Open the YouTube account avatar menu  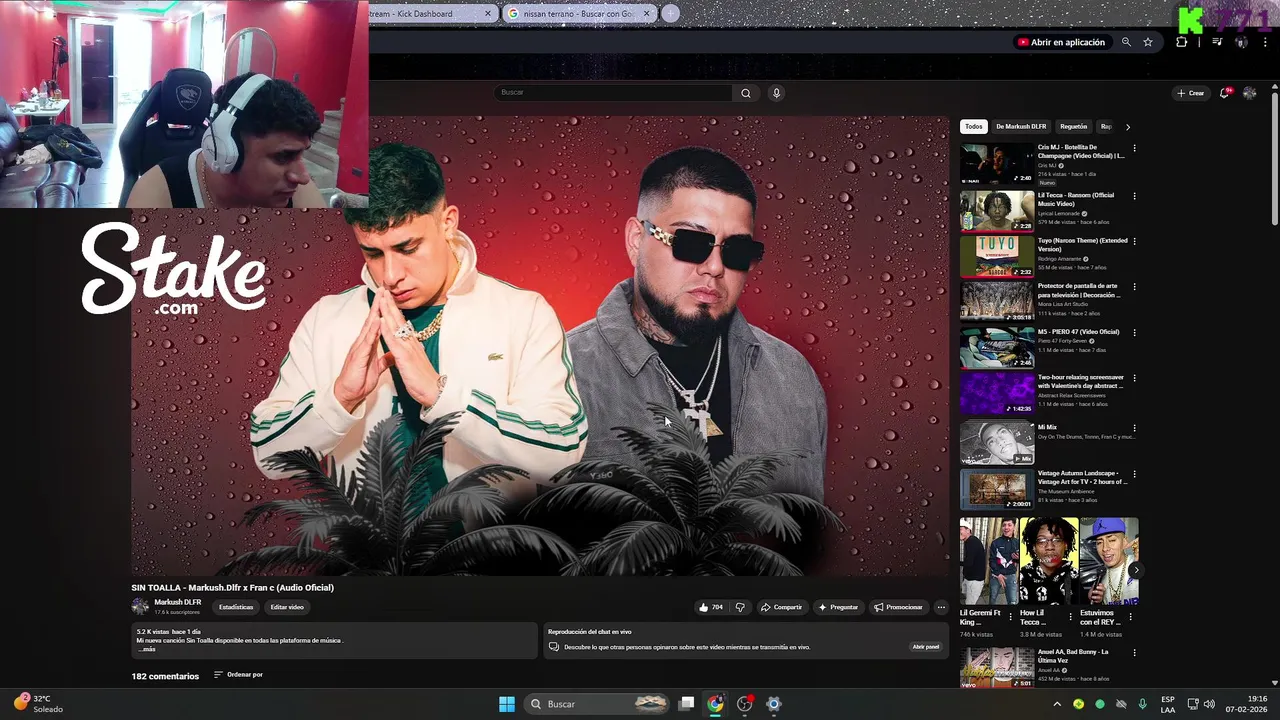coord(1249,93)
